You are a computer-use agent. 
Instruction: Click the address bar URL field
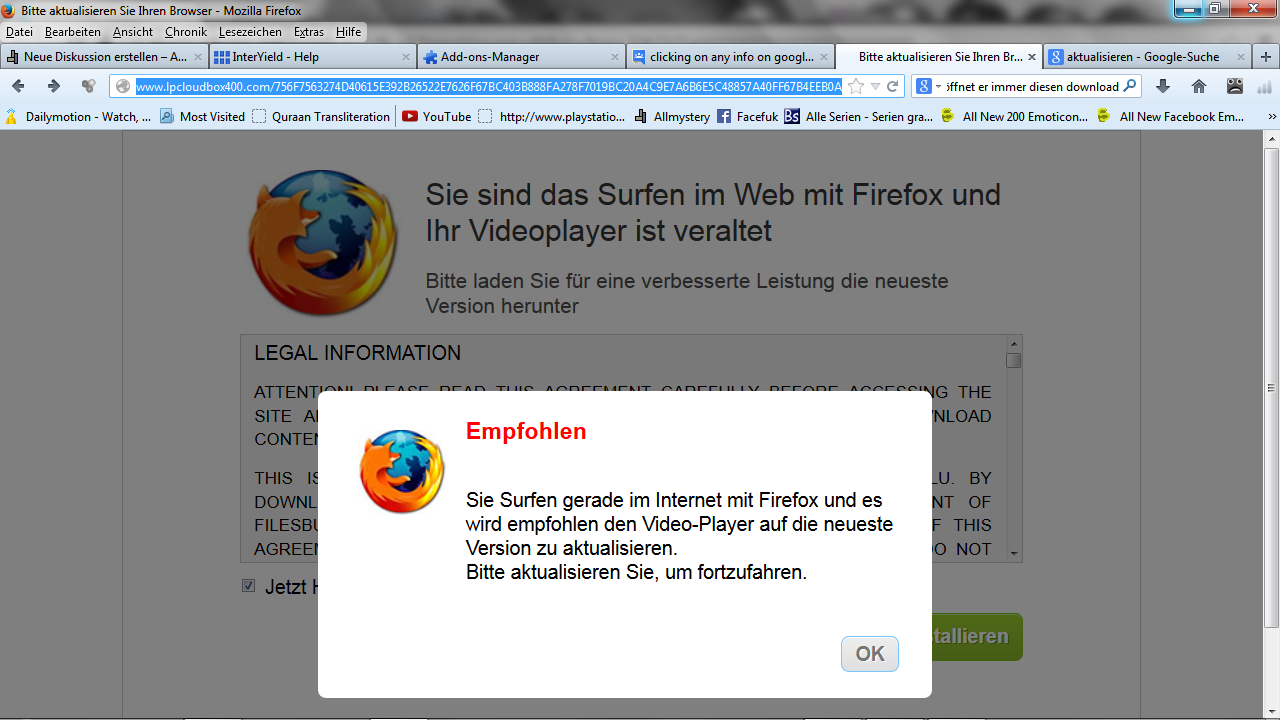point(490,86)
